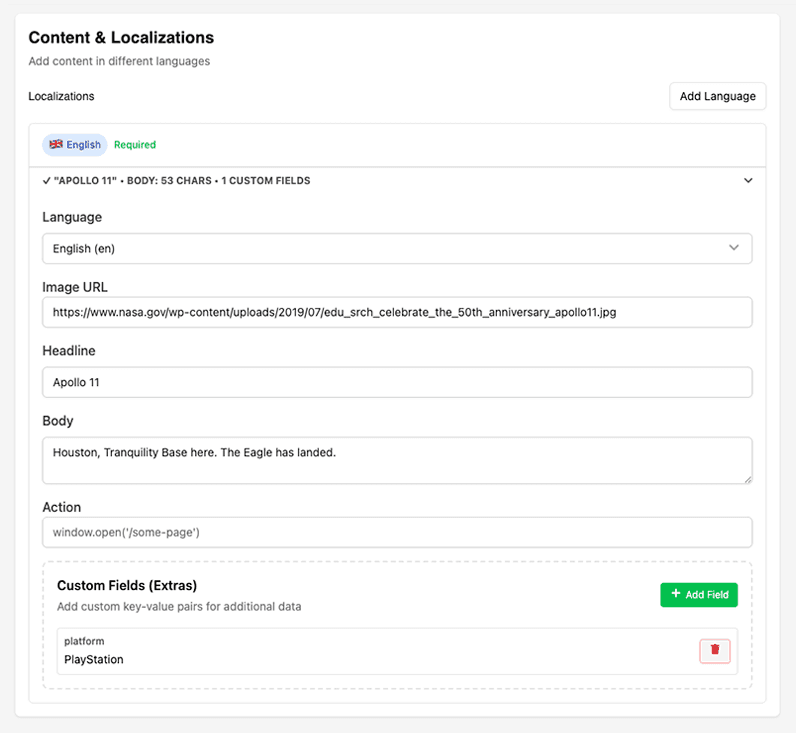This screenshot has width=796, height=733.
Task: Click the green Required label
Action: coord(135,145)
